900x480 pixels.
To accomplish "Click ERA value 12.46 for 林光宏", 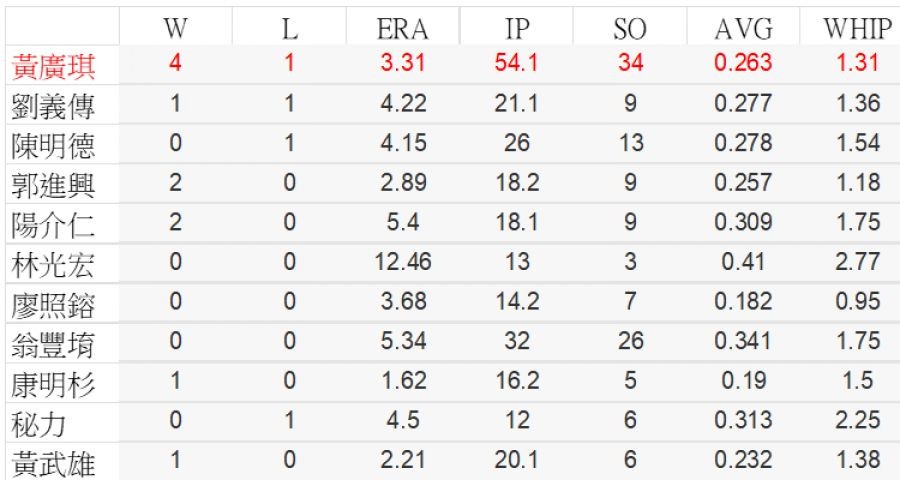I will [403, 262].
